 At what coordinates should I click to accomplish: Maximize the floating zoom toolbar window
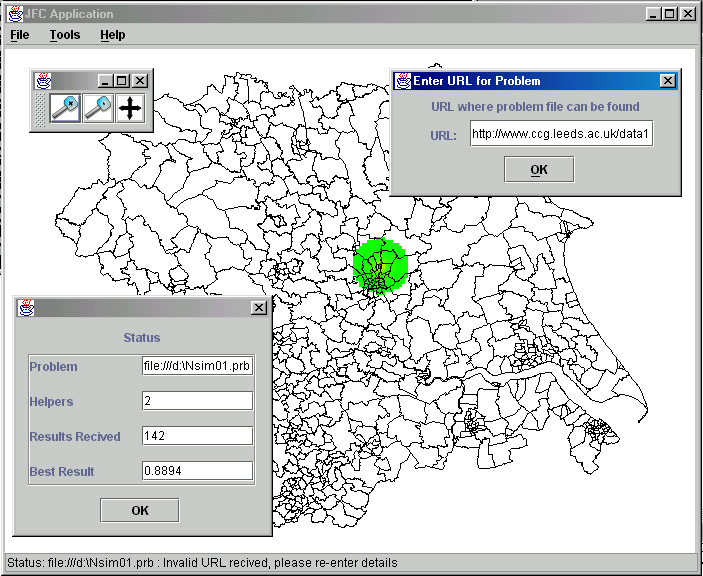click(122, 81)
